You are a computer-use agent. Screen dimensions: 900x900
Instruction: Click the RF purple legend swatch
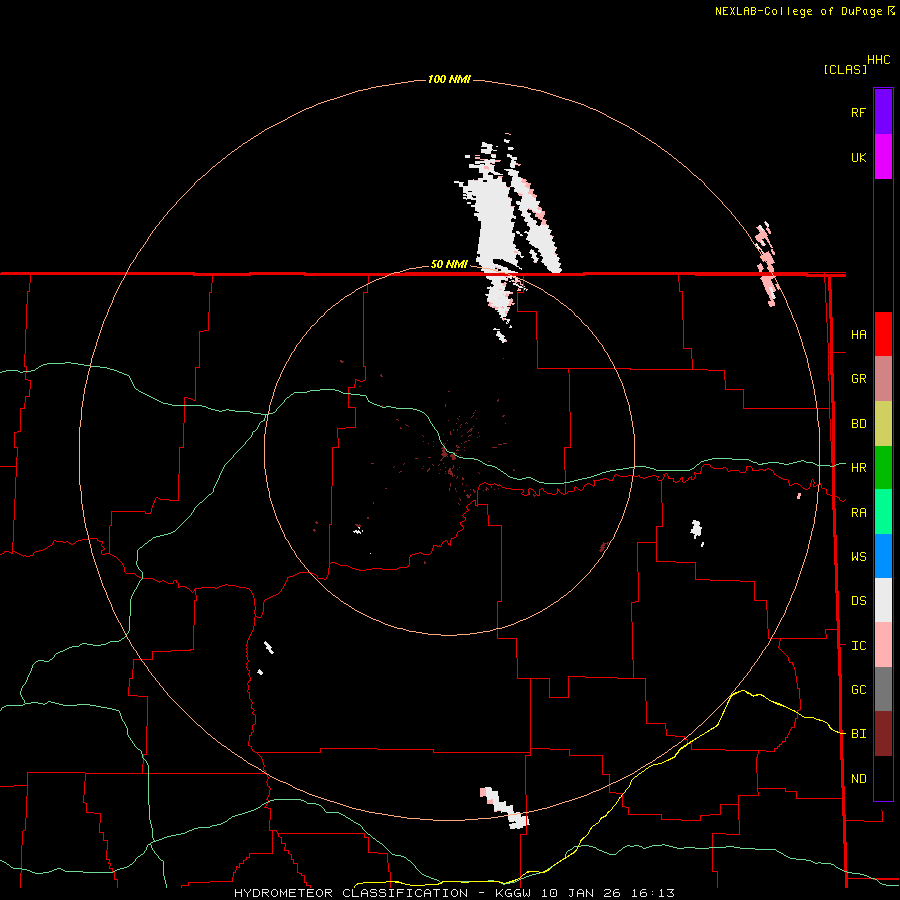tap(883, 112)
